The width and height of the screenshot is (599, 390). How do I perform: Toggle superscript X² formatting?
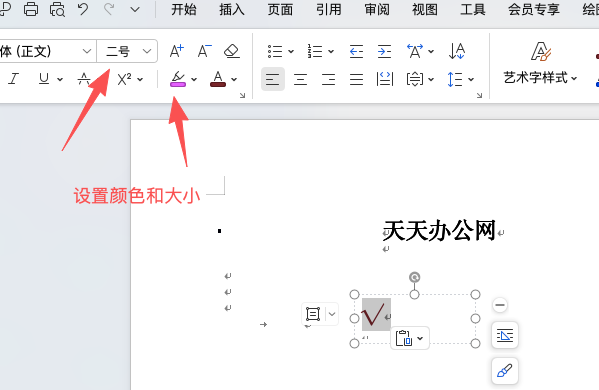click(x=124, y=79)
